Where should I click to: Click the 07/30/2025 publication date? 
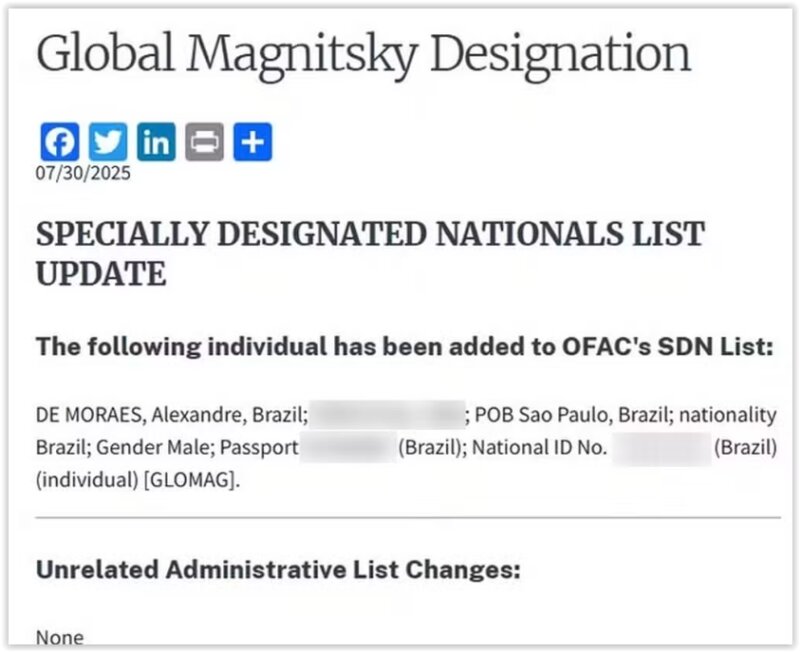[83, 173]
